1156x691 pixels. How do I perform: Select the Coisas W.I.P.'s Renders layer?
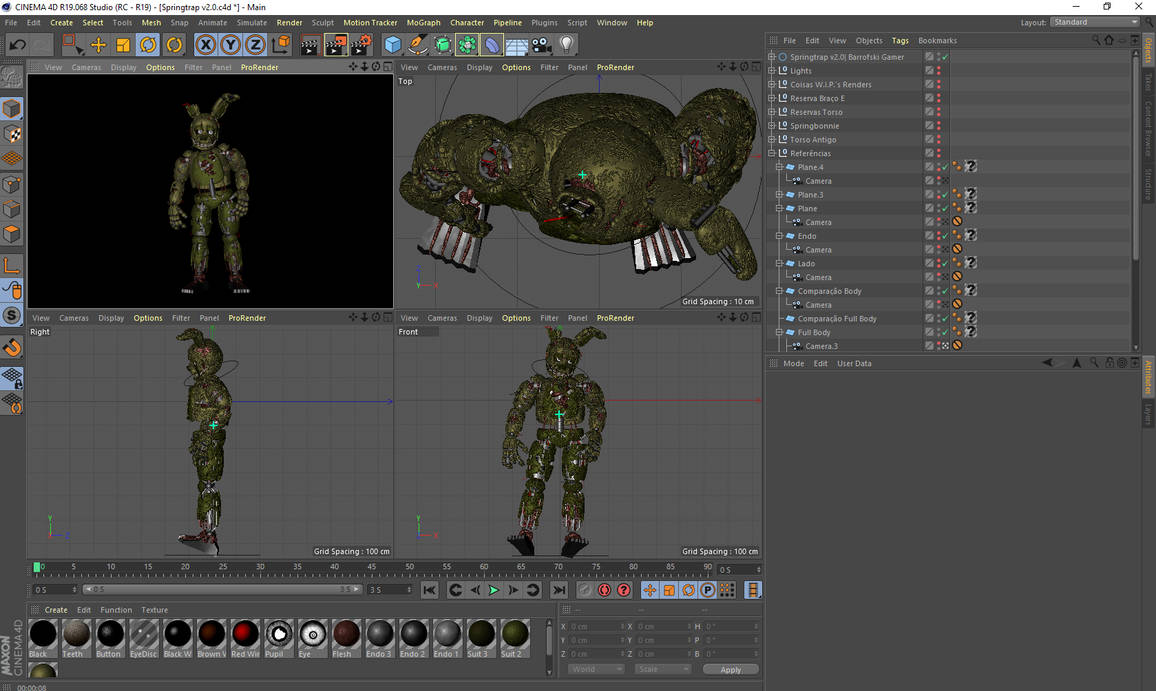pos(830,85)
